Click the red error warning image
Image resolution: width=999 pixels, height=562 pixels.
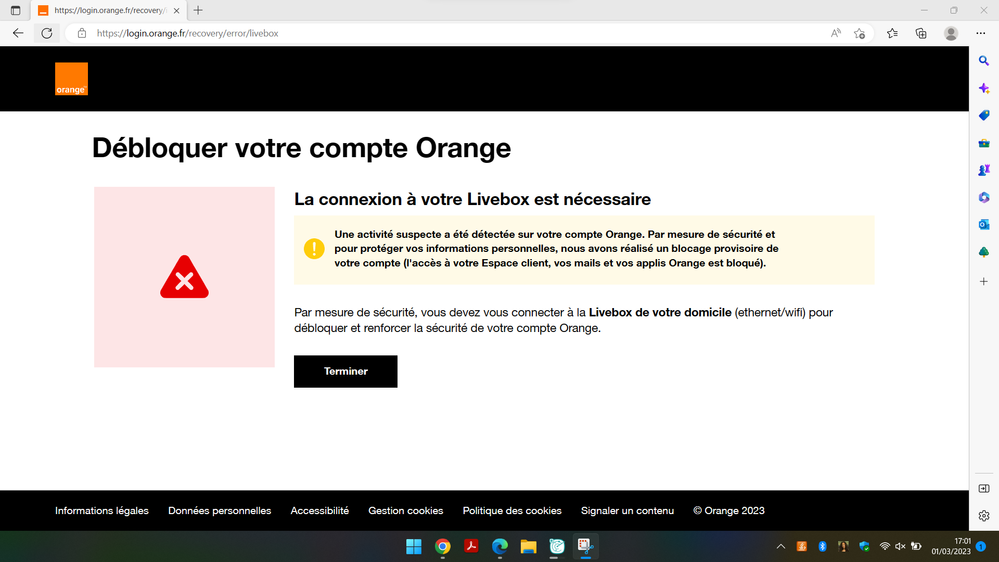[x=184, y=277]
